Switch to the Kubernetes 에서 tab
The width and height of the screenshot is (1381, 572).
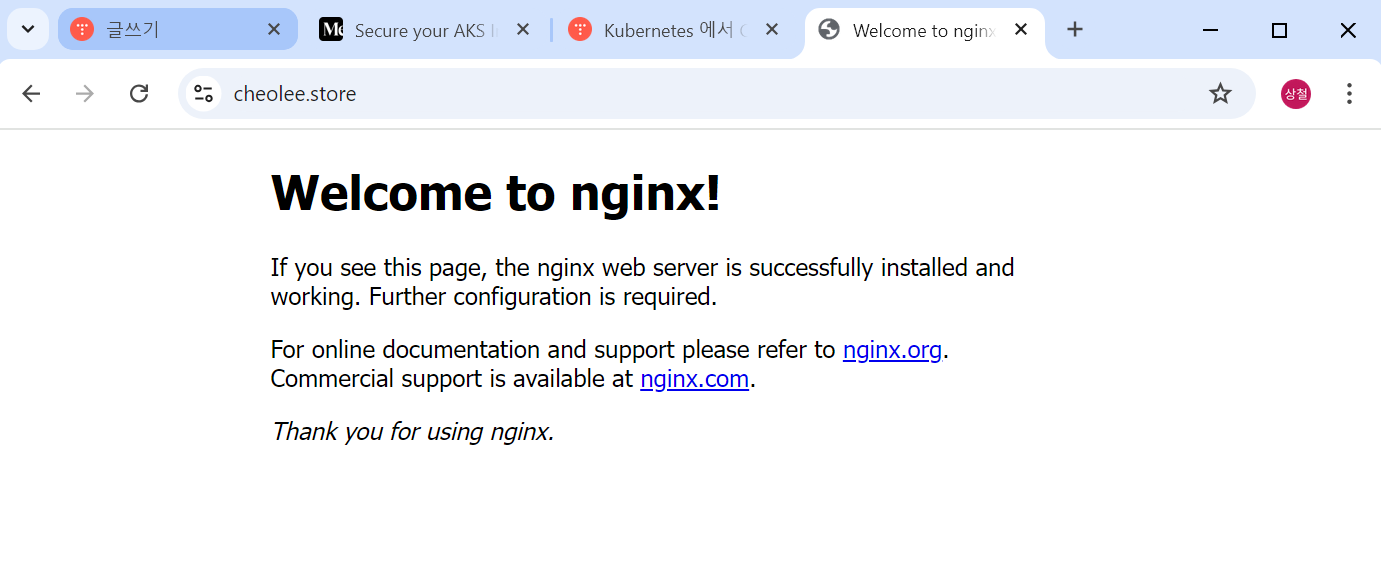(x=675, y=30)
